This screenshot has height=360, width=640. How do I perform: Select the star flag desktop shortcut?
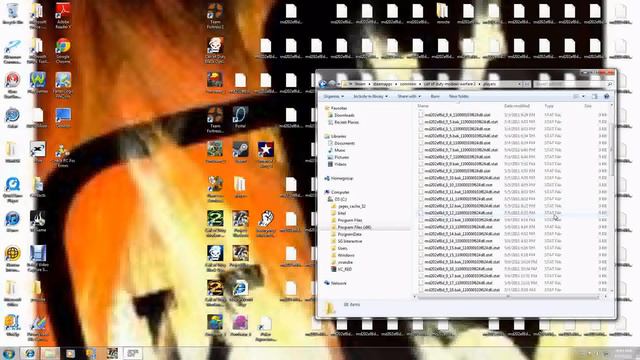click(266, 154)
